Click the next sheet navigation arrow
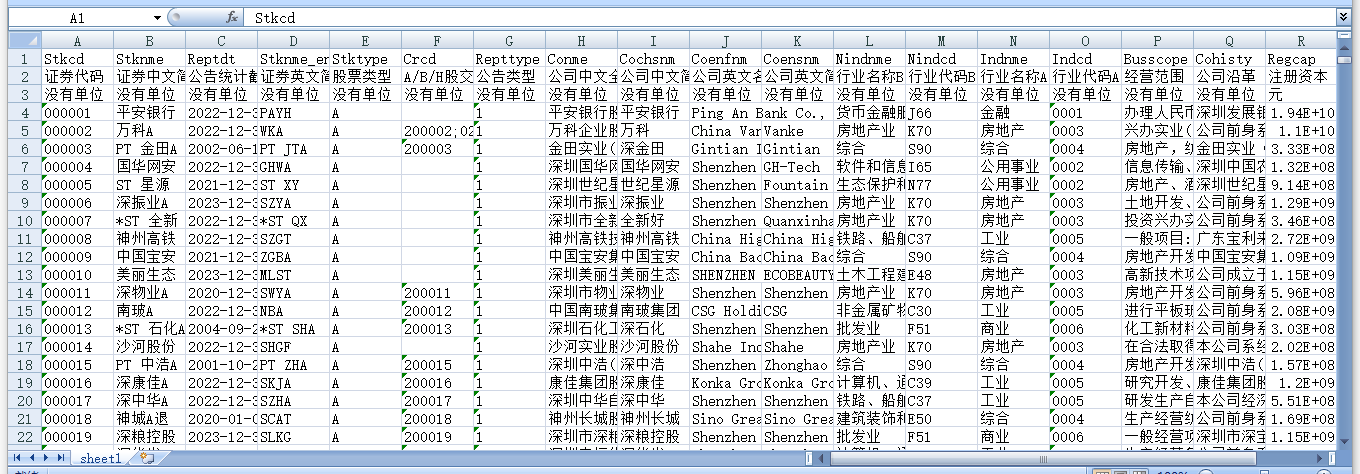The width and height of the screenshot is (1360, 474). (47, 458)
